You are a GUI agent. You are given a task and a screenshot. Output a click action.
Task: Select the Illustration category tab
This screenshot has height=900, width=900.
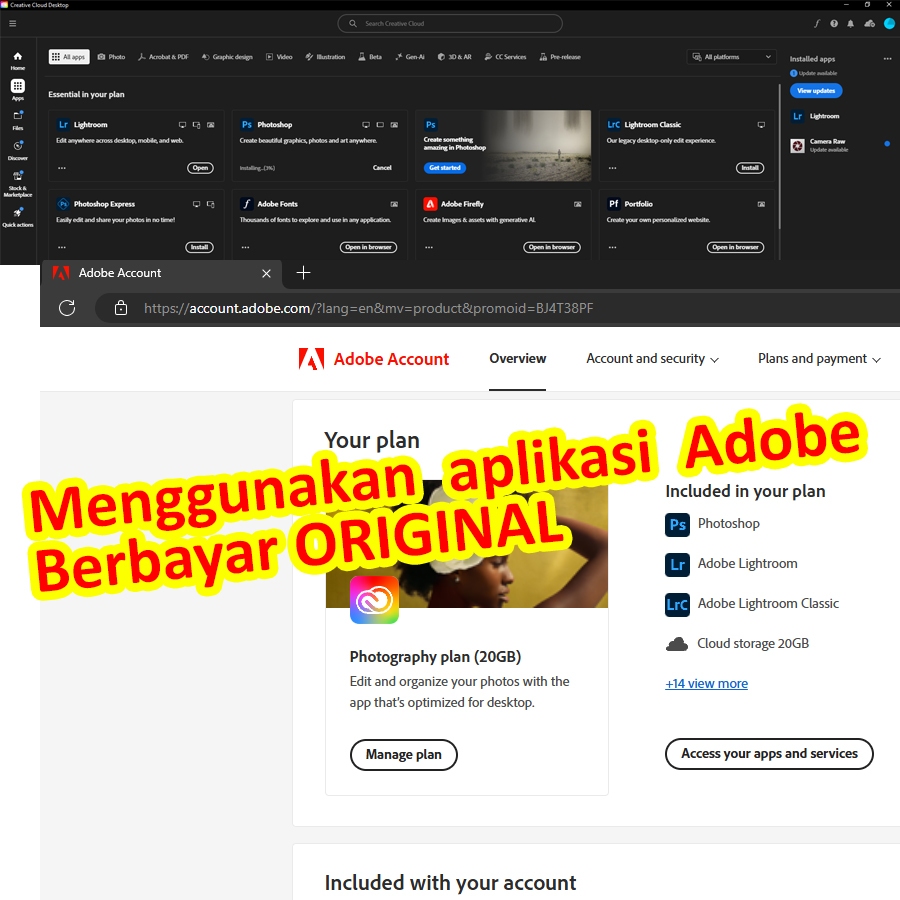coord(325,57)
